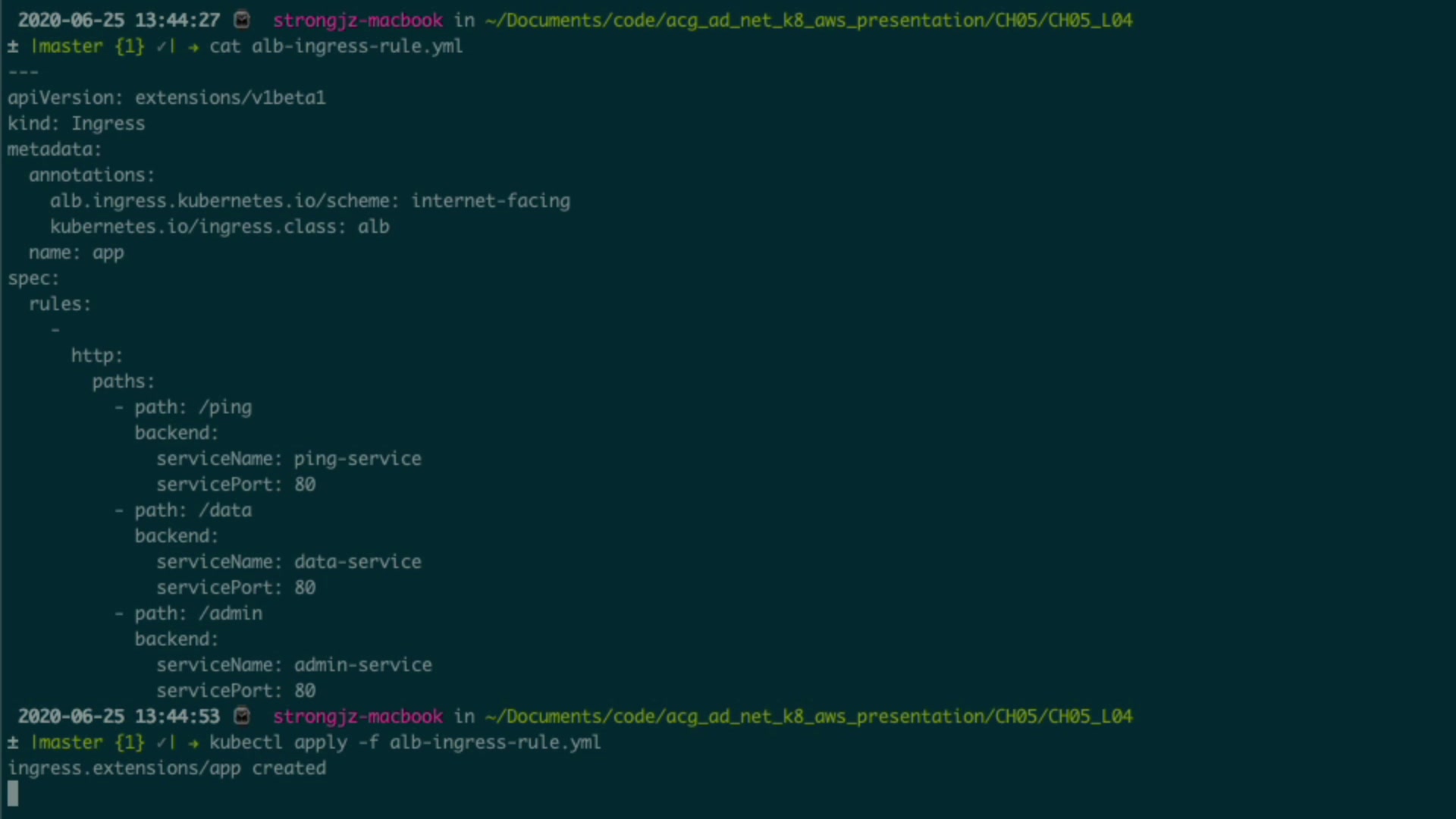
Task: Click the 'cat alb-ingress-rule.yml' command text
Action: click(336, 46)
